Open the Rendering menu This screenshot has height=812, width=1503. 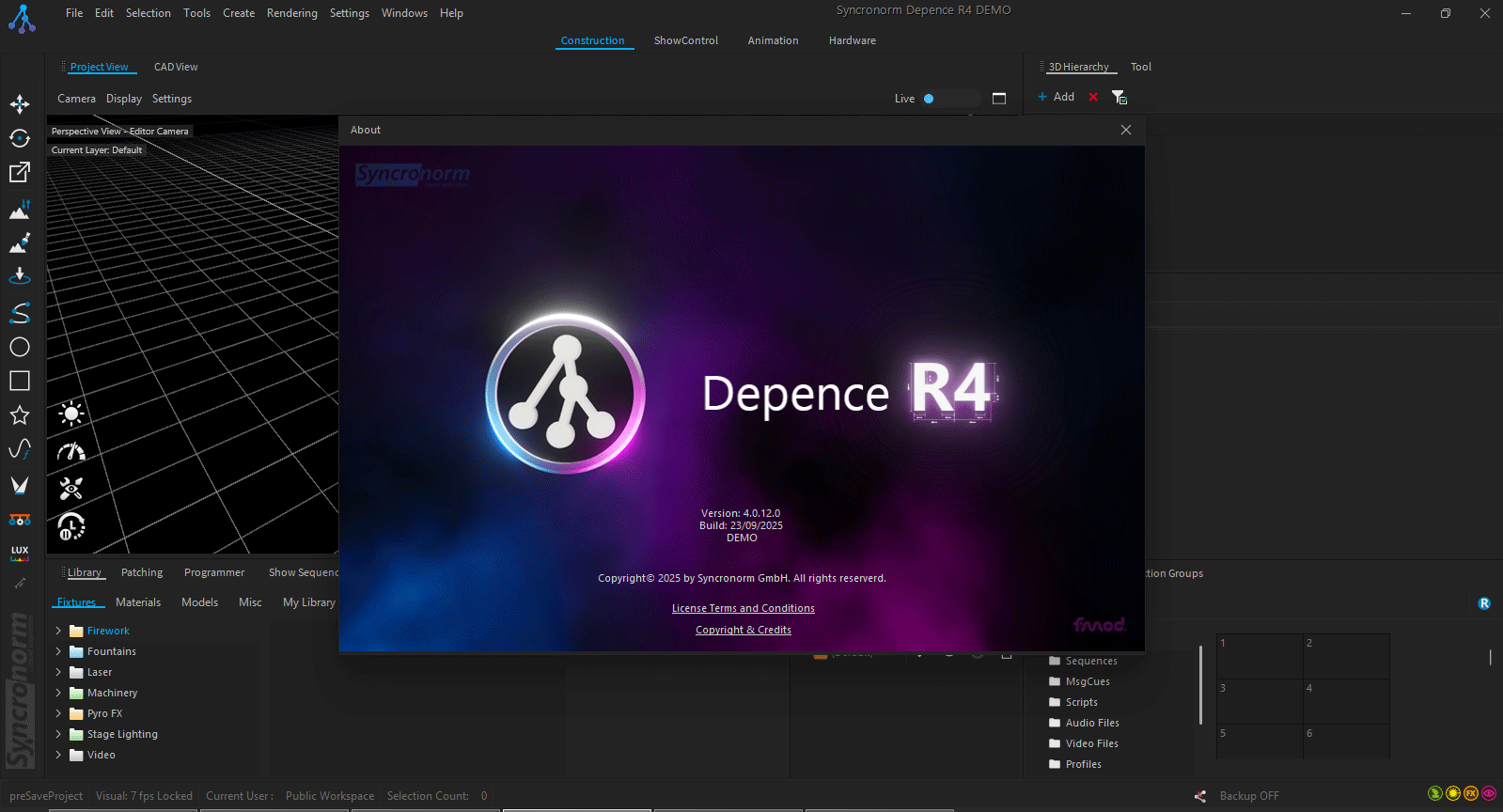click(292, 13)
